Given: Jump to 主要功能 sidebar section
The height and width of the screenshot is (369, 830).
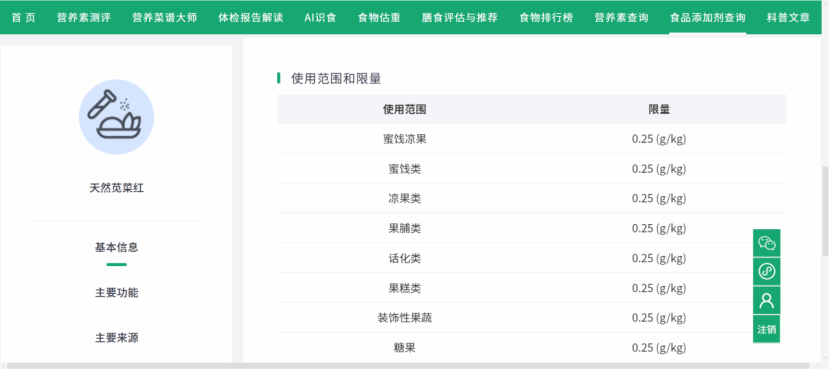Looking at the screenshot, I should coord(116,293).
